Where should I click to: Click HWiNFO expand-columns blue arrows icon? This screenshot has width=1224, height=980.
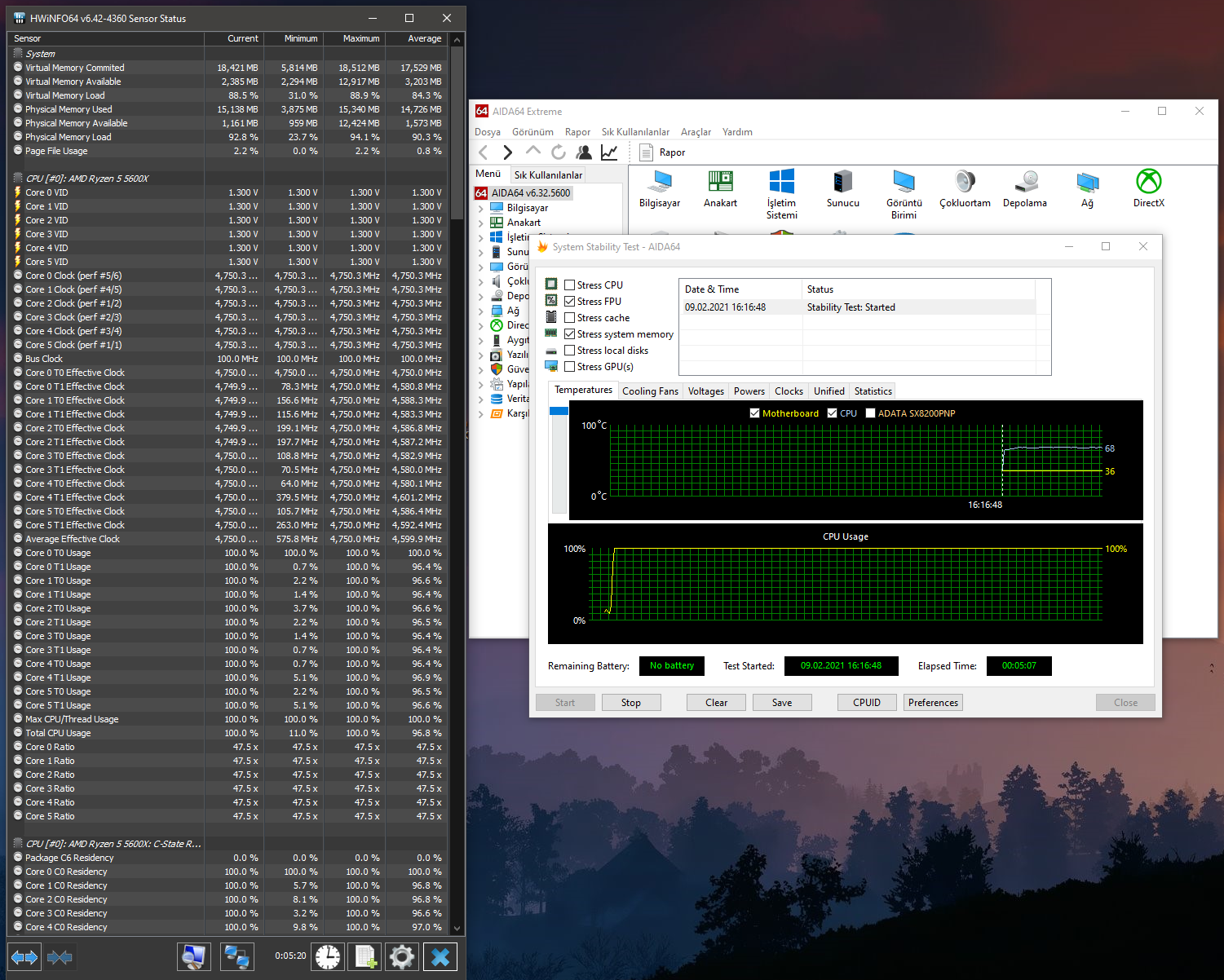24,956
